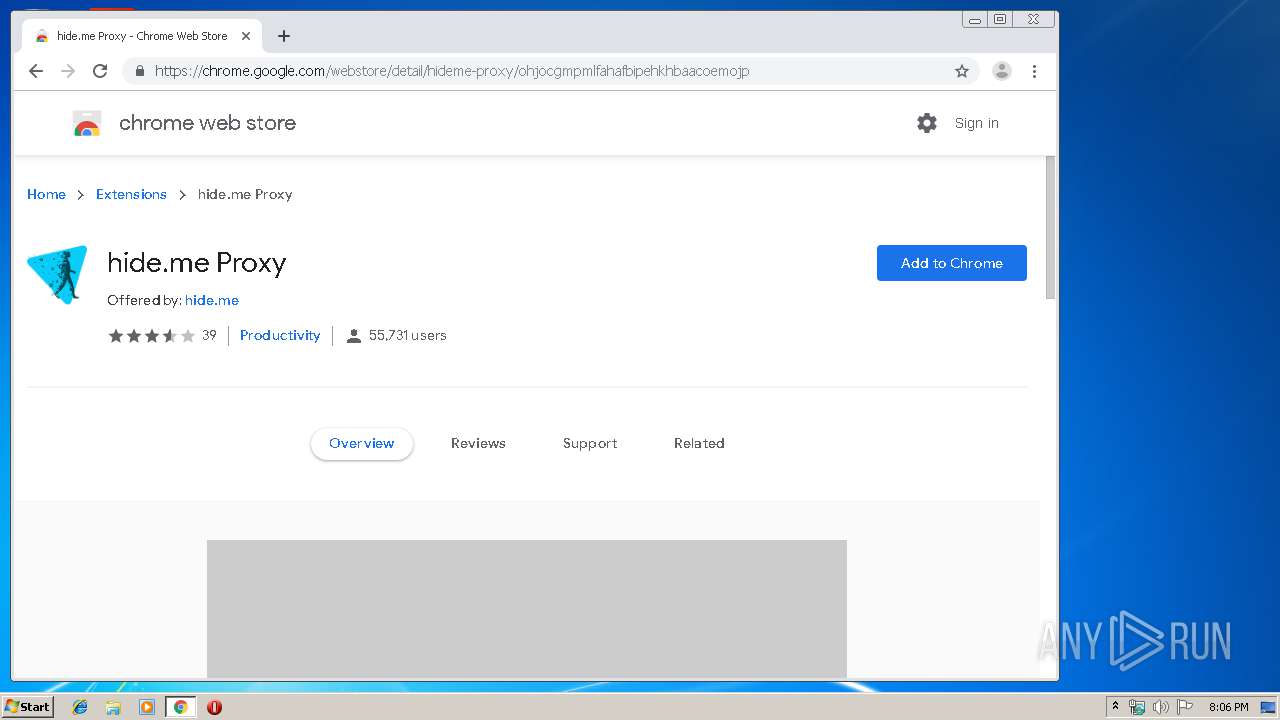Click the volume speaker tray icon
Viewport: 1280px width, 720px height.
[1160, 707]
